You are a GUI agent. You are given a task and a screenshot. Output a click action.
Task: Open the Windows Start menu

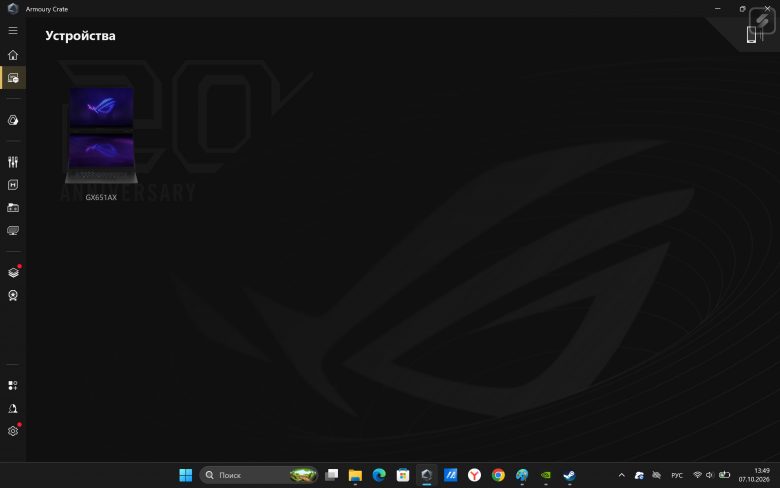click(186, 475)
